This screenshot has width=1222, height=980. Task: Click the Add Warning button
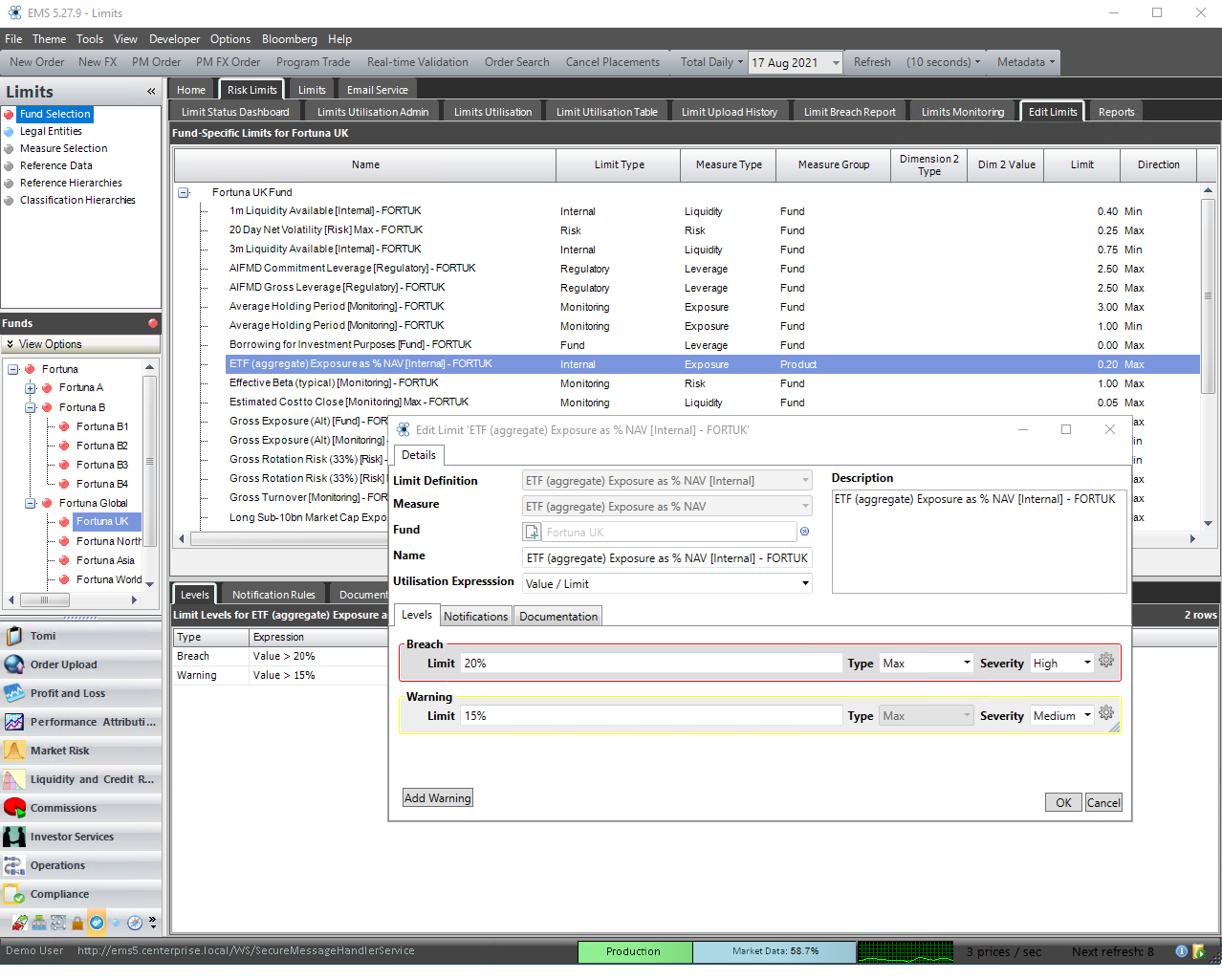click(437, 798)
